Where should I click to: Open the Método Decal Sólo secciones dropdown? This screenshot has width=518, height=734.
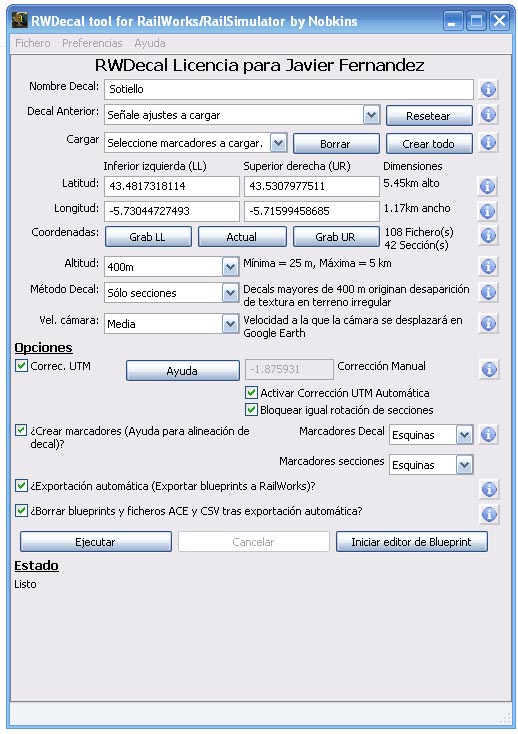pos(229,293)
